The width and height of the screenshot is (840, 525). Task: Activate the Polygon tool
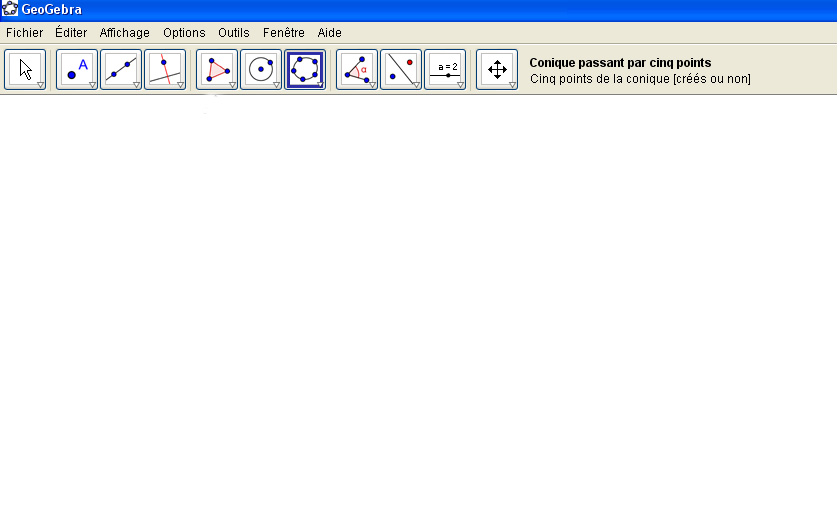(x=216, y=69)
